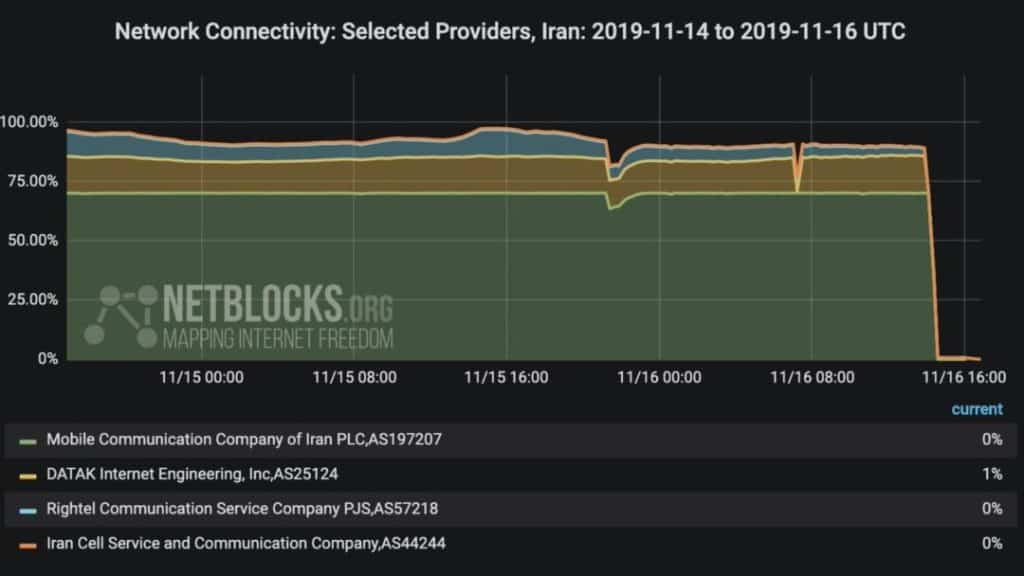Toggle Iran Cell Service and Communication series
1024x576 pixels.
click(246, 543)
